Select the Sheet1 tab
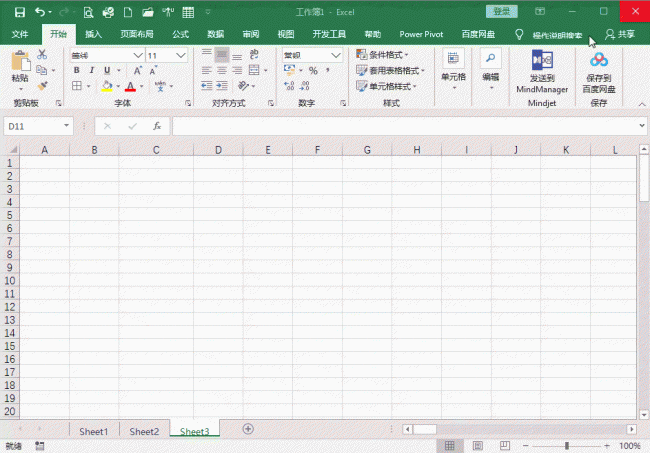650x453 pixels. coord(94,431)
